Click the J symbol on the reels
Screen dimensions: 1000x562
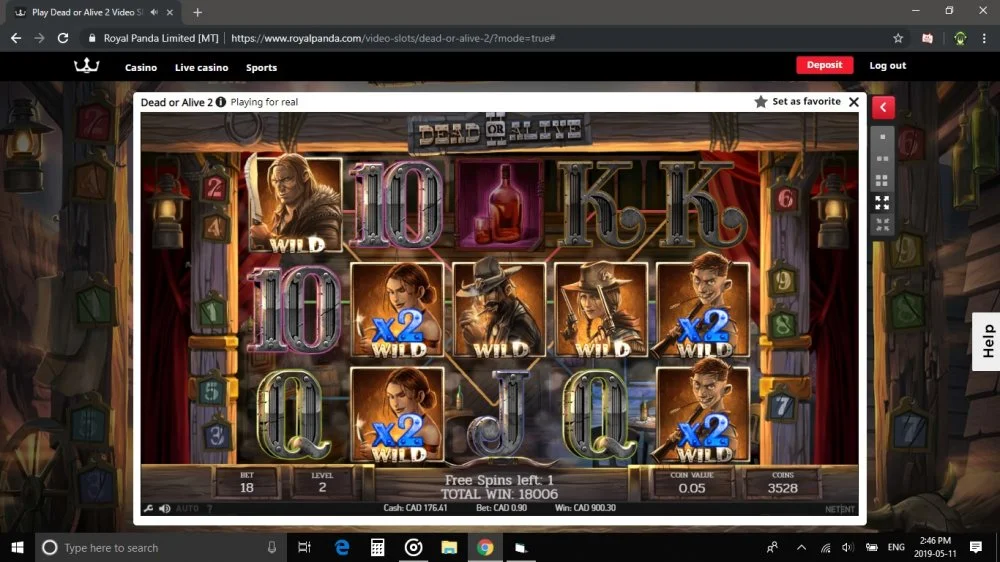click(499, 413)
